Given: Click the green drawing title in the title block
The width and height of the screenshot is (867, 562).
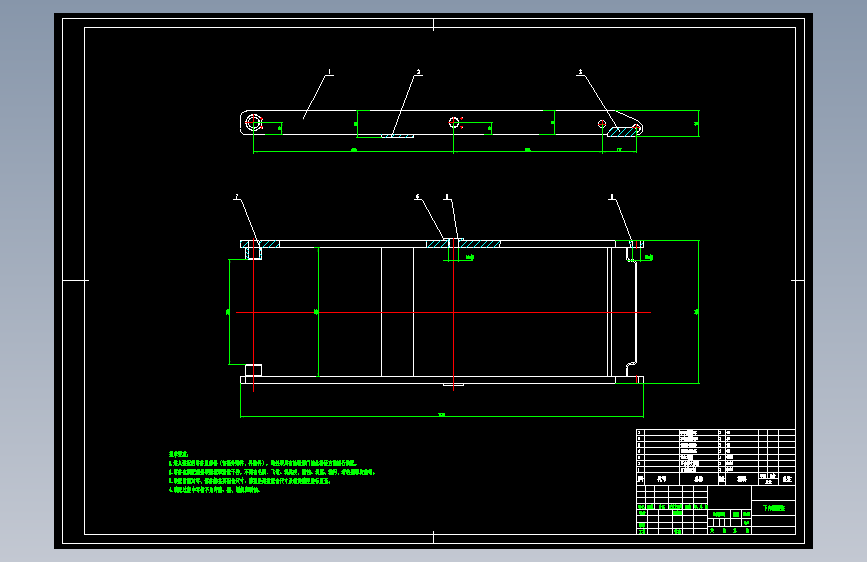Looking at the screenshot, I should click(774, 508).
